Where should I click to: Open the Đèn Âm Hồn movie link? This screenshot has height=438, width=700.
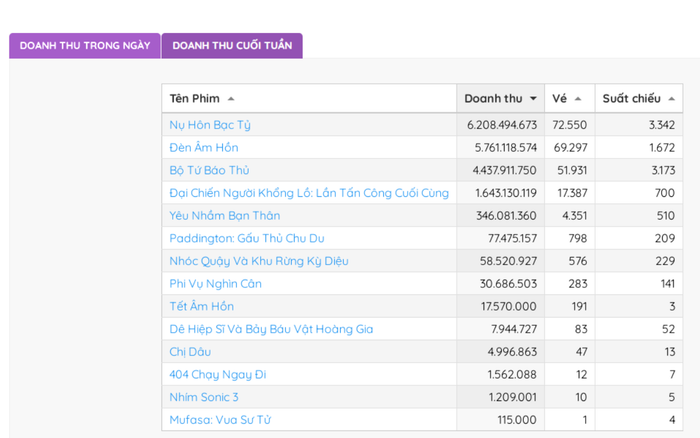(x=204, y=148)
